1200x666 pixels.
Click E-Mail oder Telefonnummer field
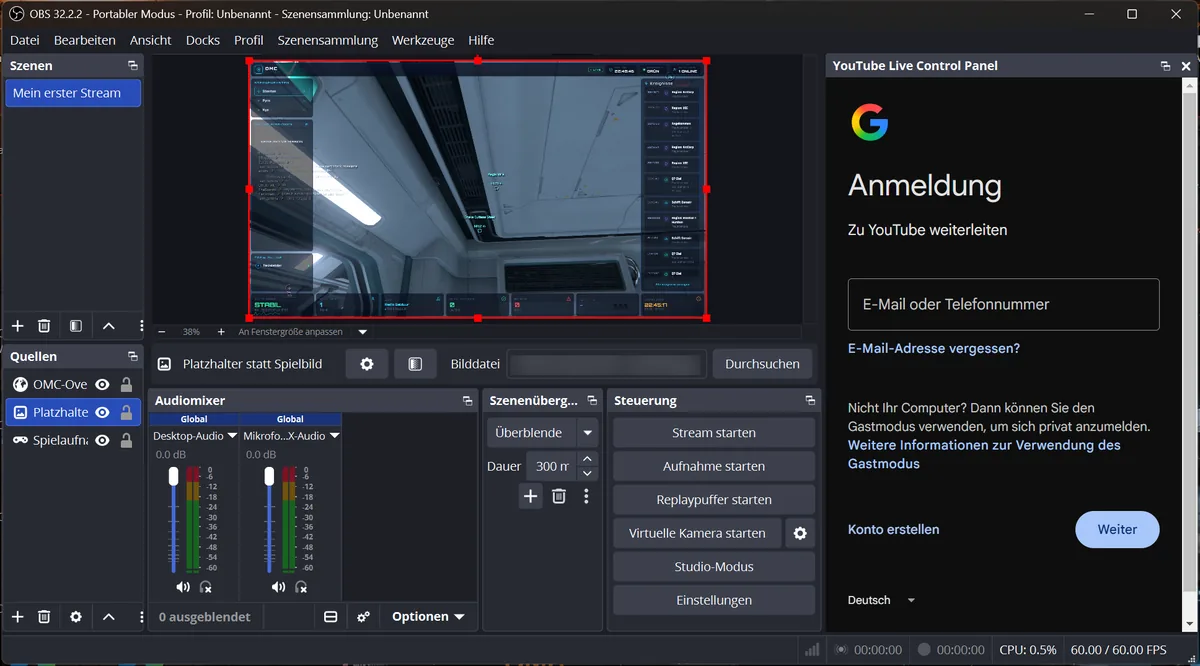[x=1003, y=304]
